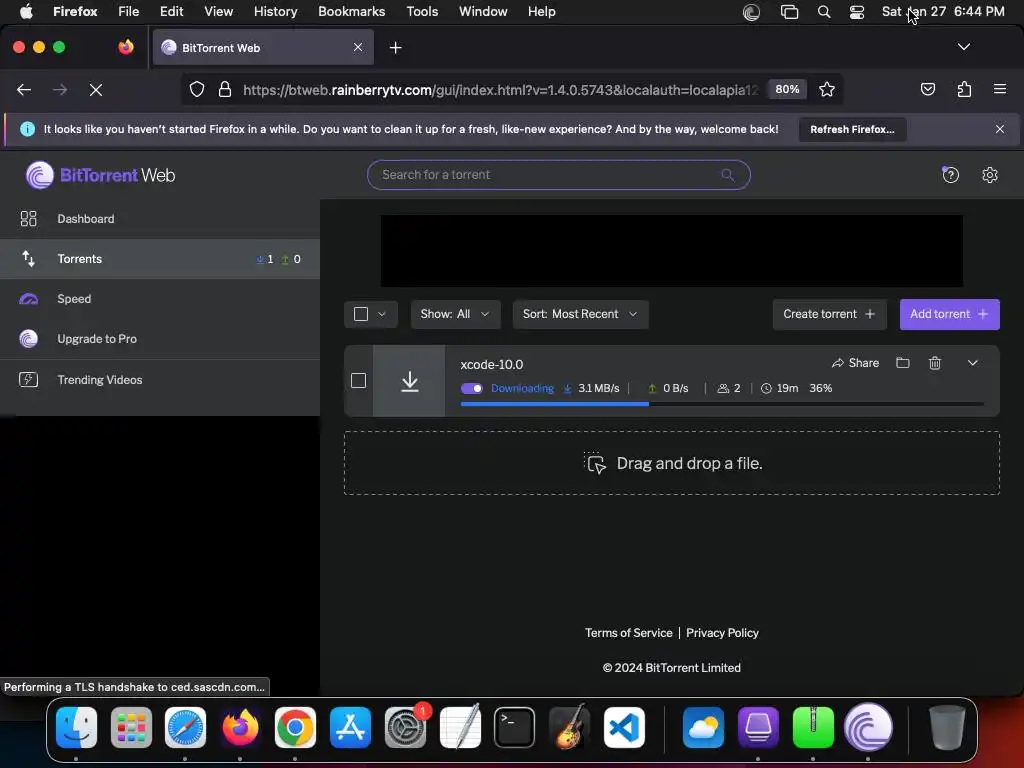
Task: Check the xcode-10.0 torrent checkbox
Action: [x=359, y=380]
